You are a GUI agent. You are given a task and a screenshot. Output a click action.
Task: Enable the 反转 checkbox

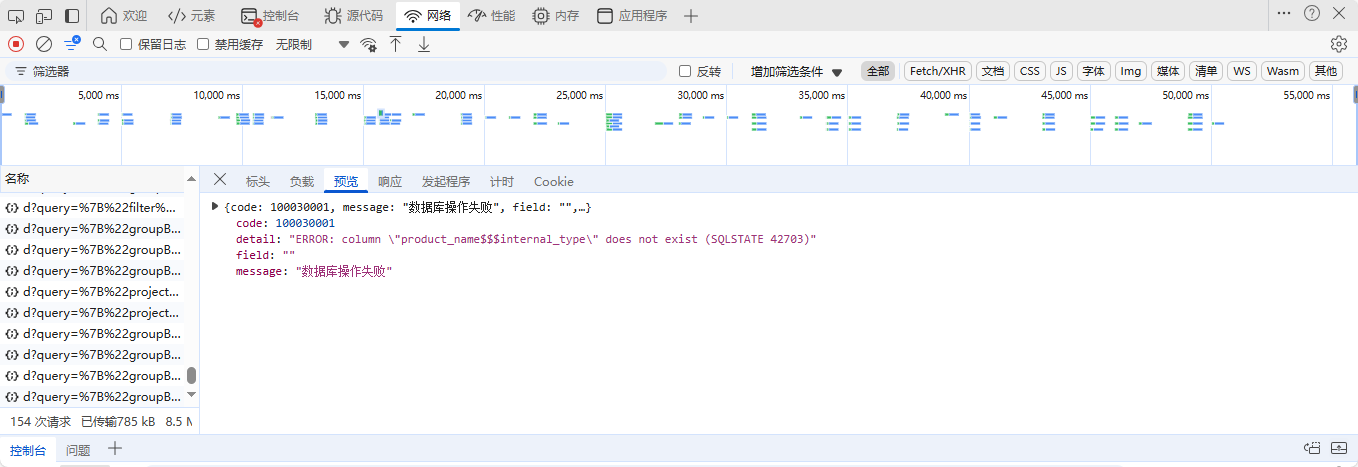click(x=685, y=71)
